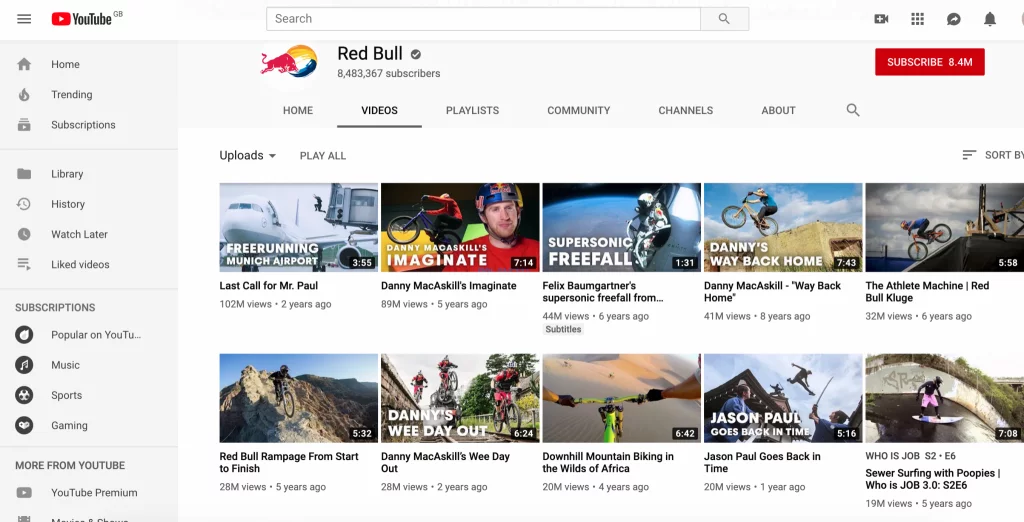Click the History clock-arrow icon

tap(24, 204)
